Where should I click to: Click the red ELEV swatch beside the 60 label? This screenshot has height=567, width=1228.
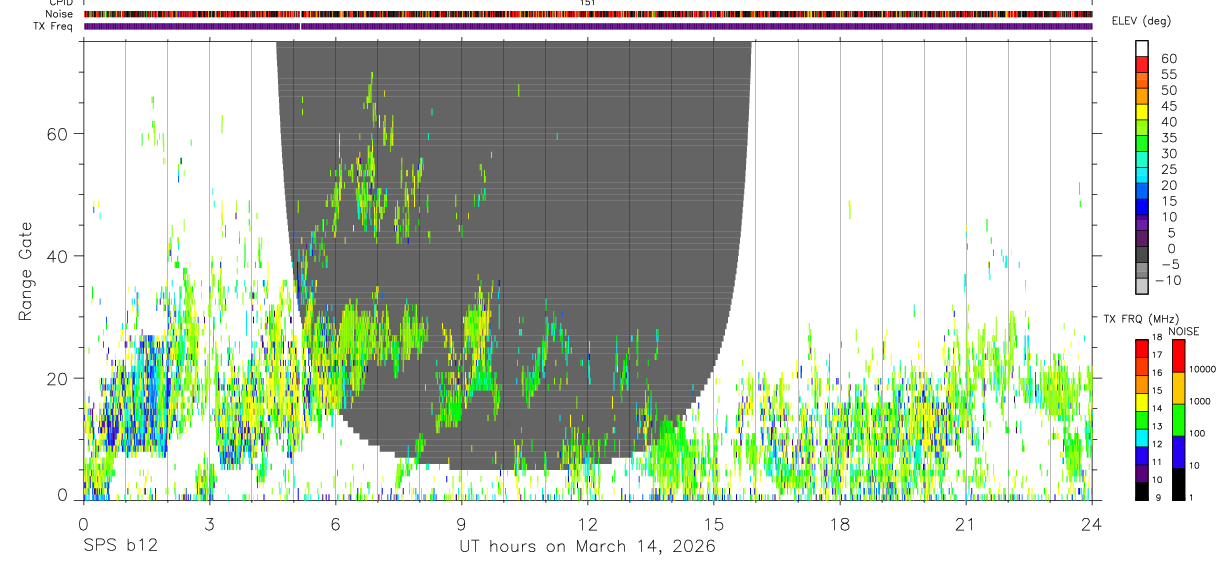[x=1142, y=63]
